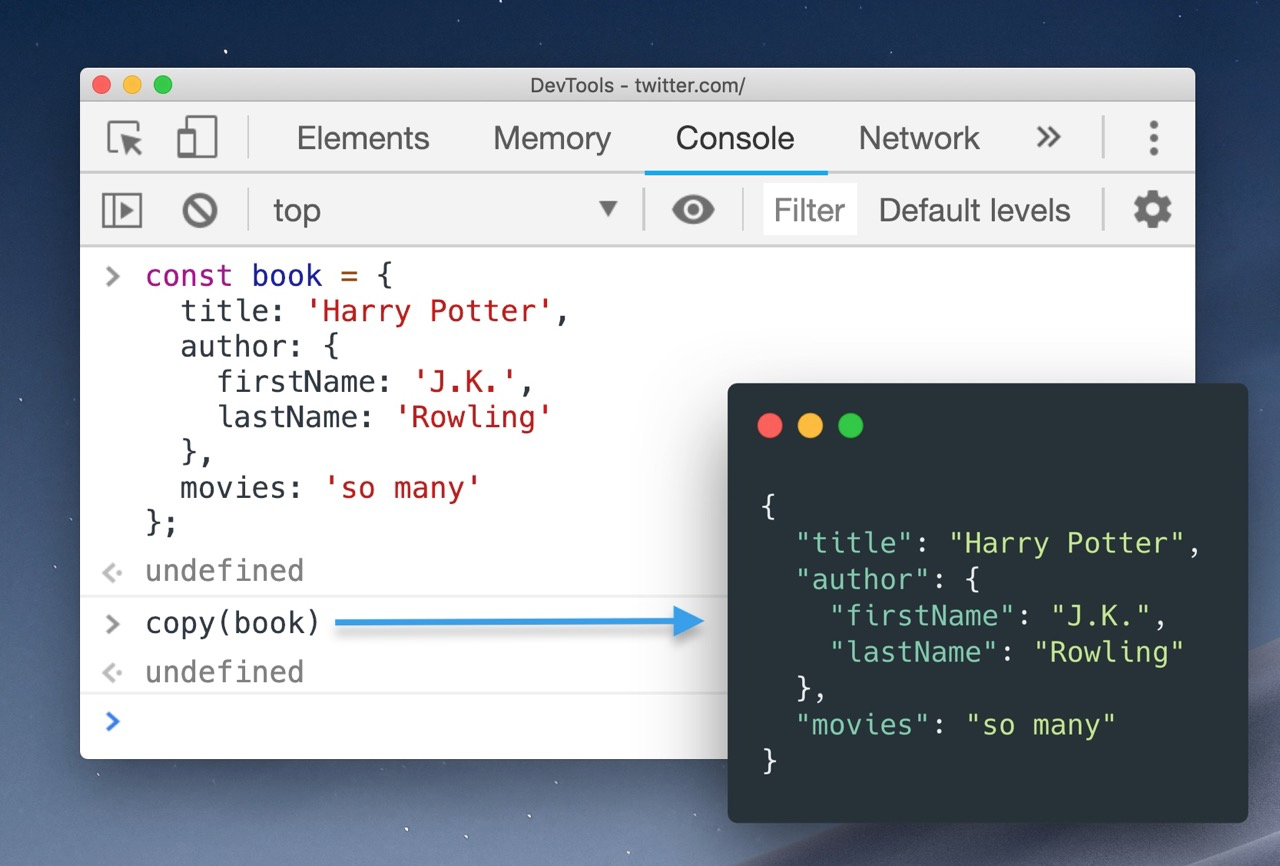Click the green zoom button on snippet window
Screen dimensions: 1280x866
tap(850, 425)
